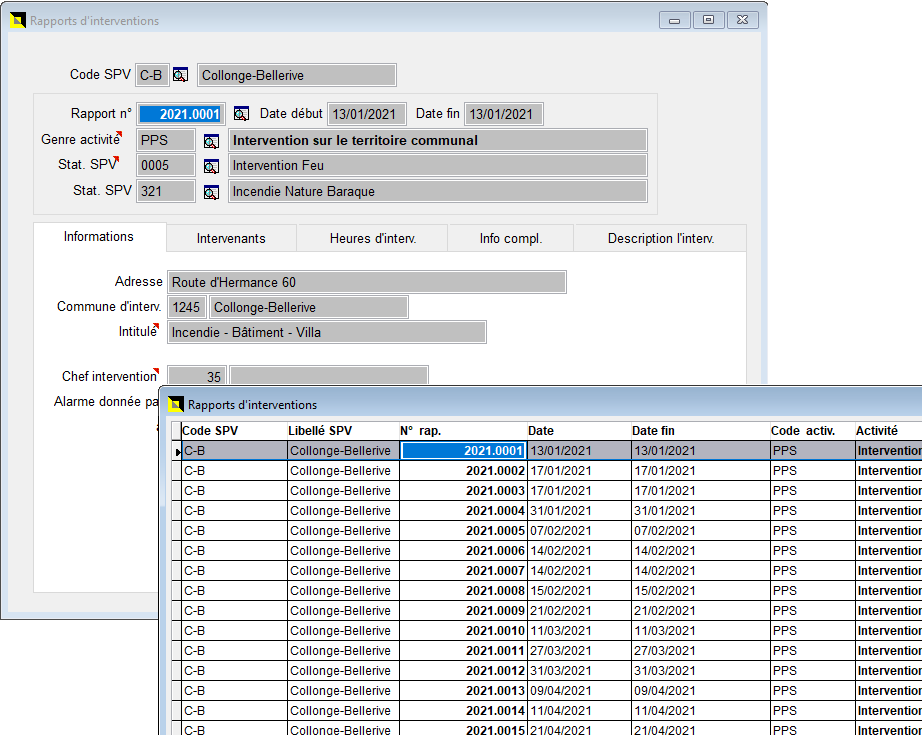Select the row marker arrow for report 2021.0001
Viewport: 922px width, 735px height.
coord(177,452)
